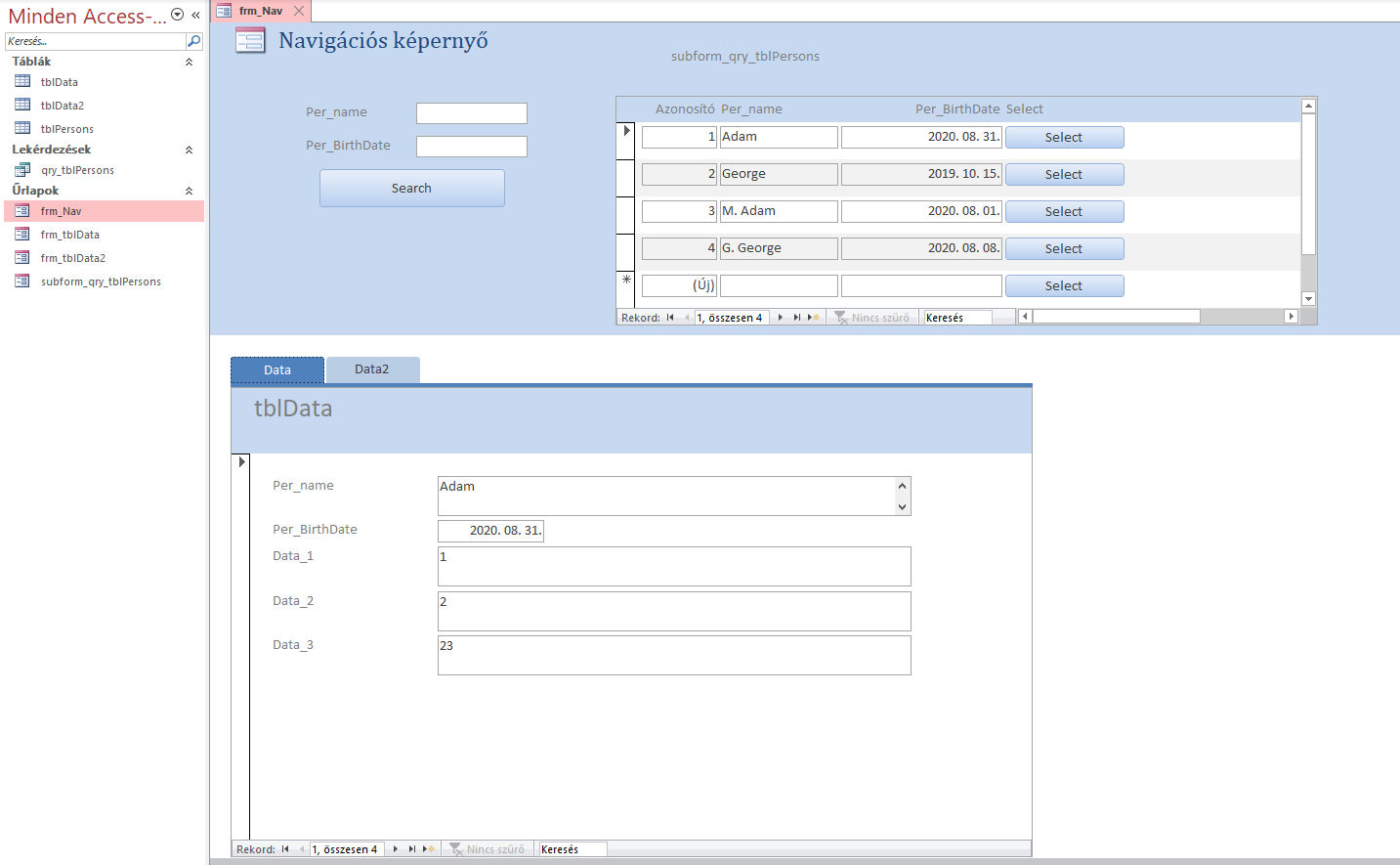
Task: Click the magnifier icon in navigation search box
Action: coord(193,41)
